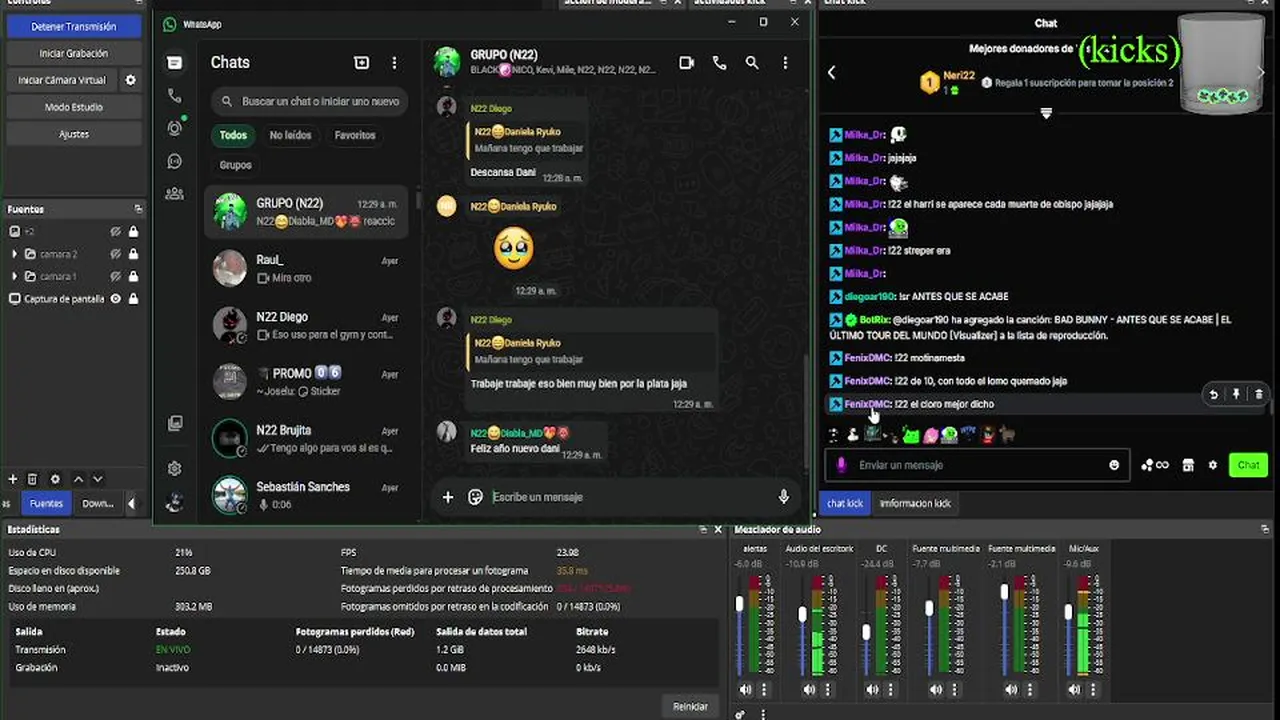
Task: Open the Chats list three-dot menu
Action: click(x=394, y=63)
